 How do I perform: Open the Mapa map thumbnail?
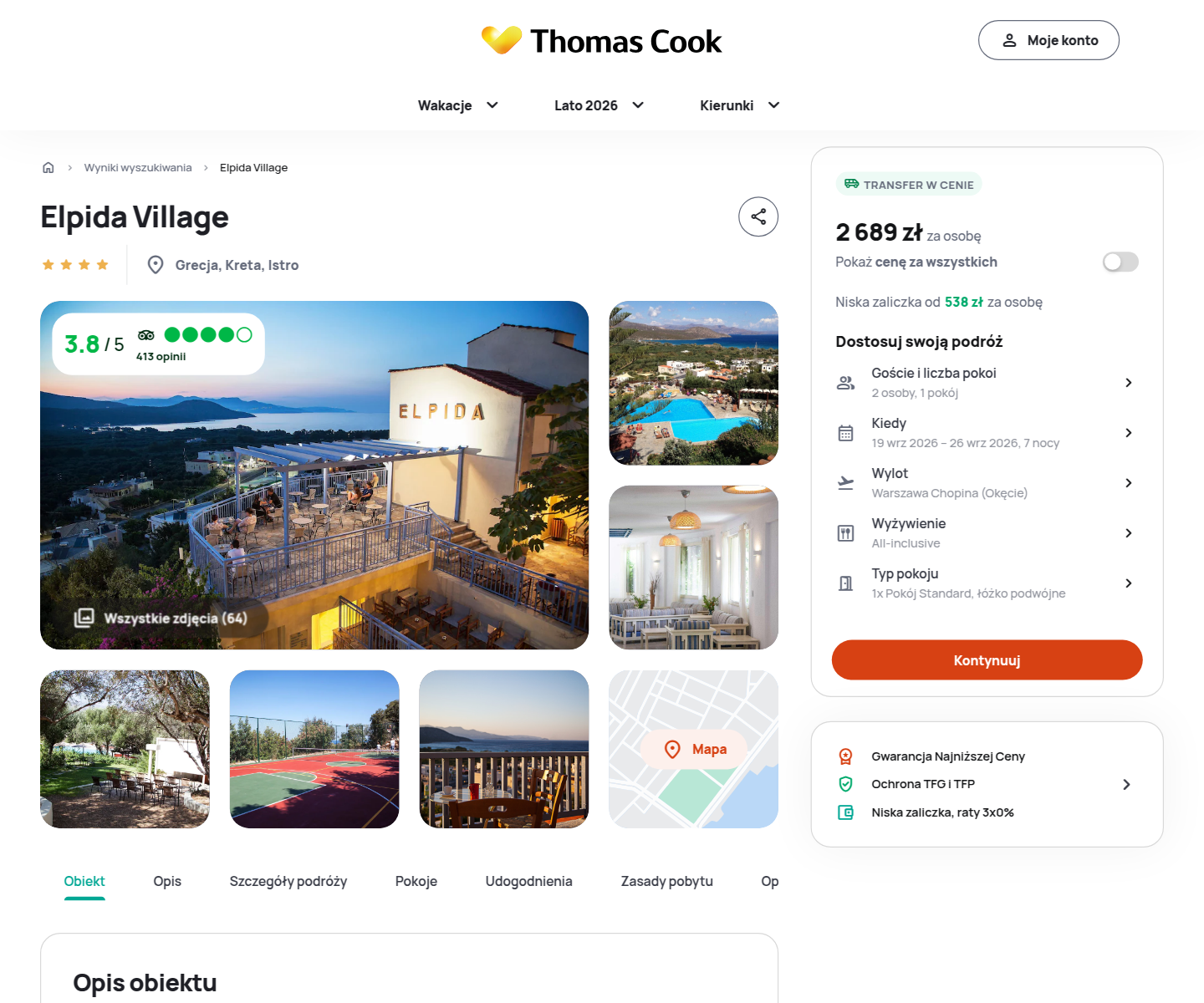point(694,749)
